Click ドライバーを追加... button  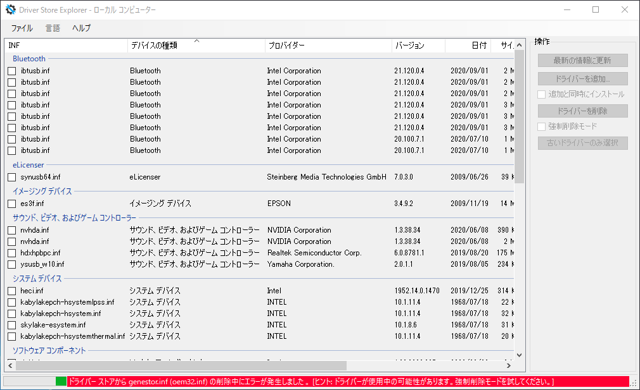coord(582,78)
